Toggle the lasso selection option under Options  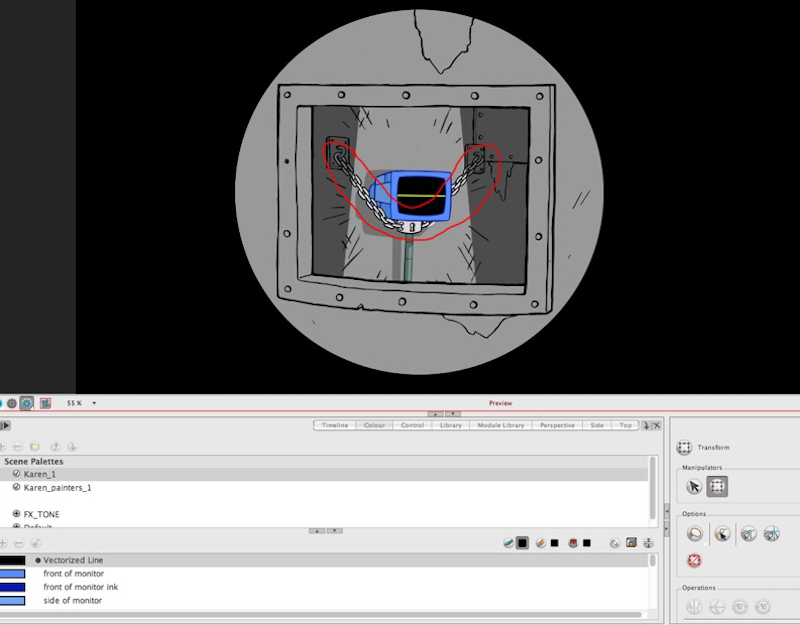pos(695,534)
